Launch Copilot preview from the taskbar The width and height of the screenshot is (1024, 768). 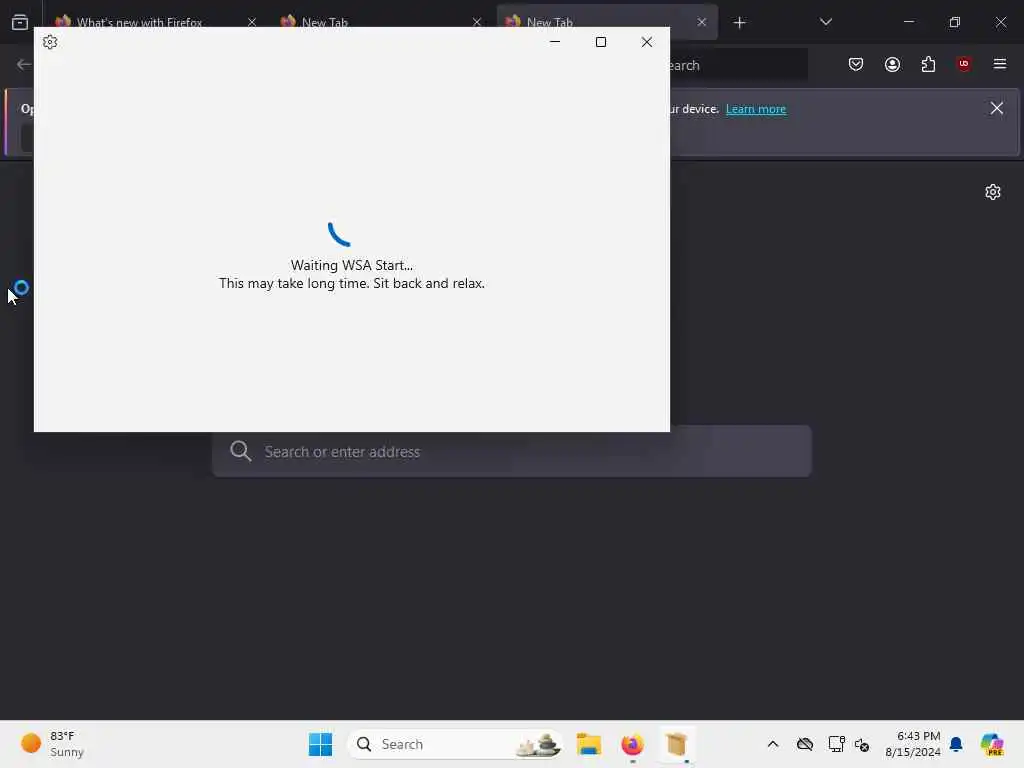pos(992,744)
